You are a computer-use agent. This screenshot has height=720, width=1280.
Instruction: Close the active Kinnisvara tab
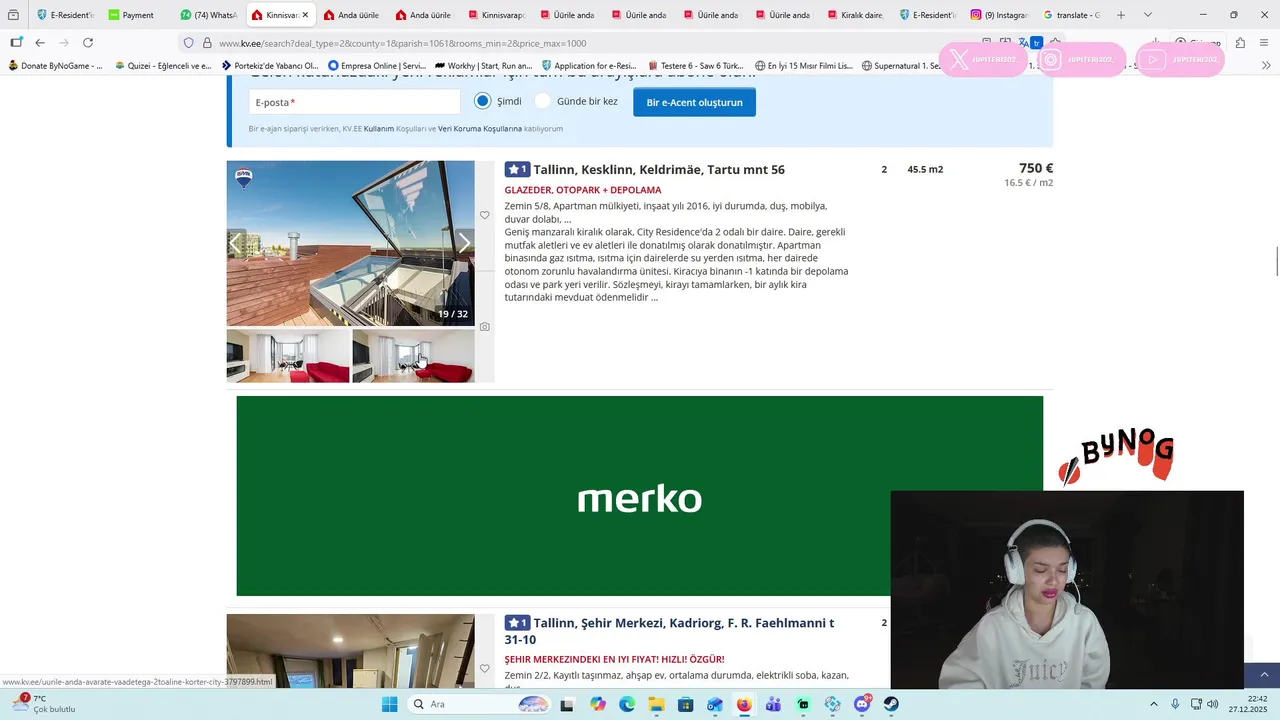[305, 15]
